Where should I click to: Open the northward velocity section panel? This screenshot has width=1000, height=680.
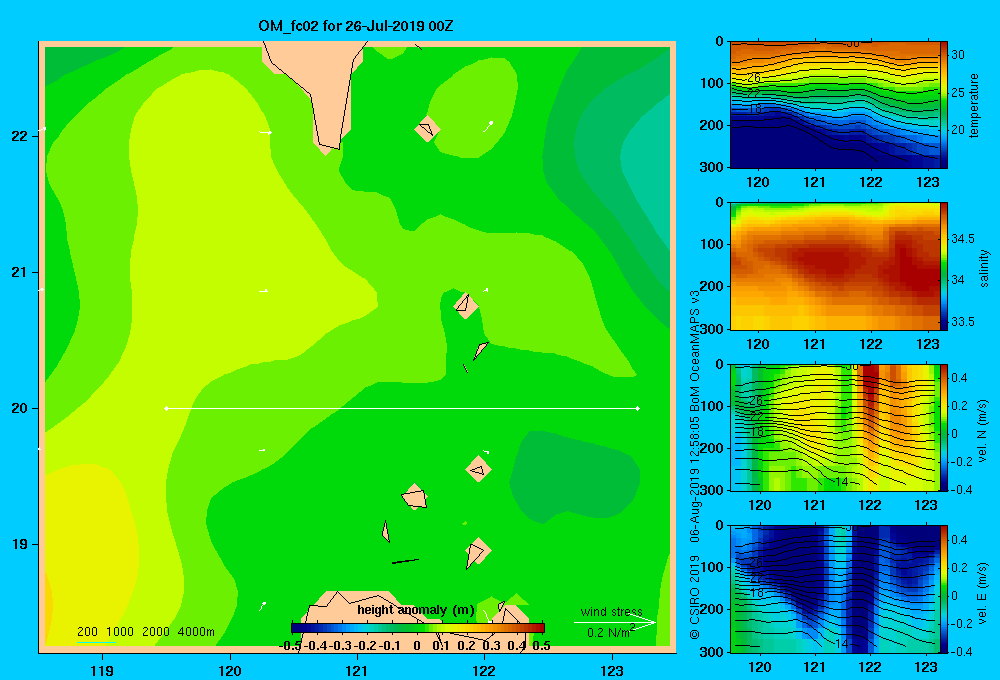[x=835, y=427]
